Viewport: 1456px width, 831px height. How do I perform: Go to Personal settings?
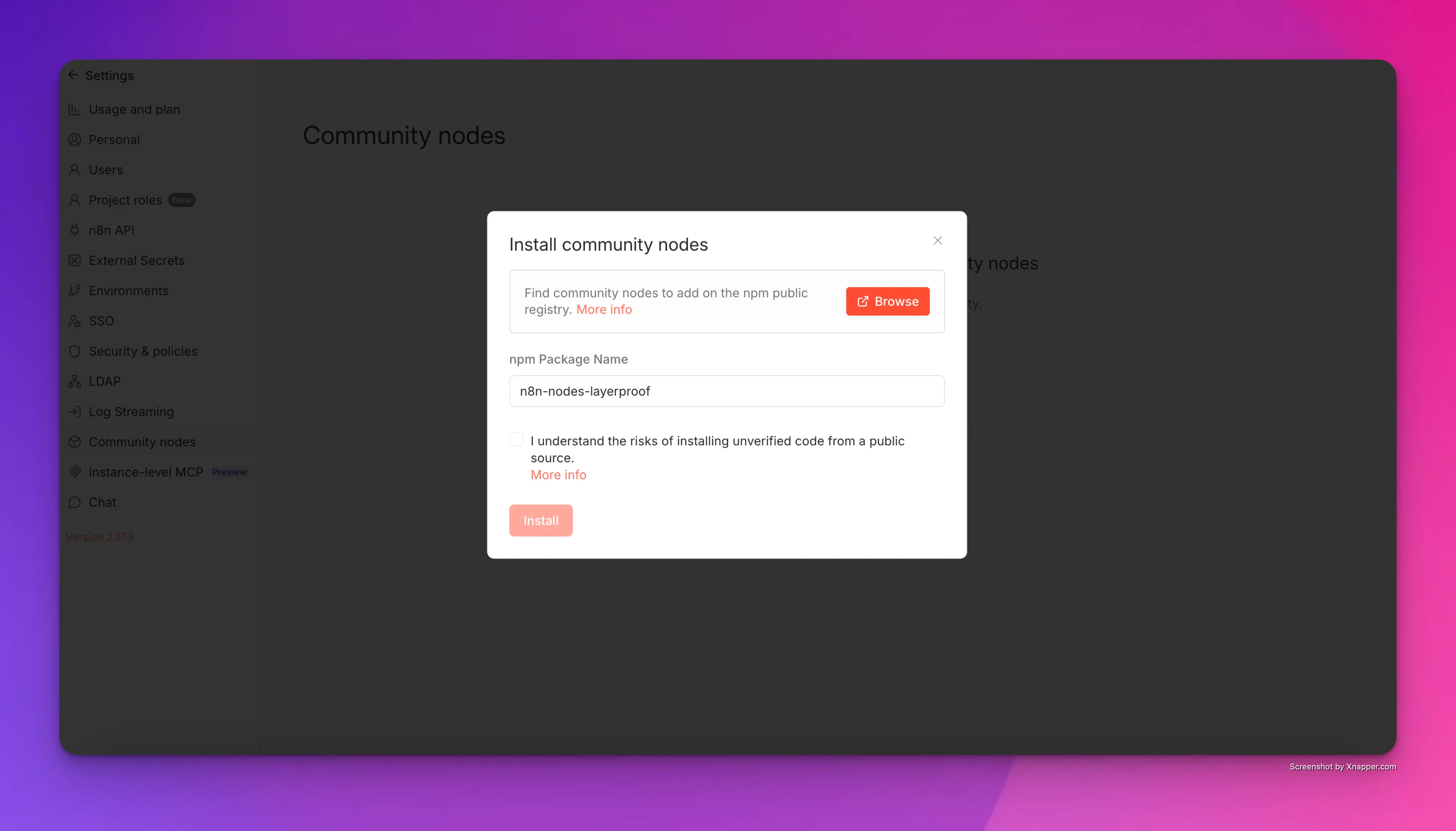114,139
